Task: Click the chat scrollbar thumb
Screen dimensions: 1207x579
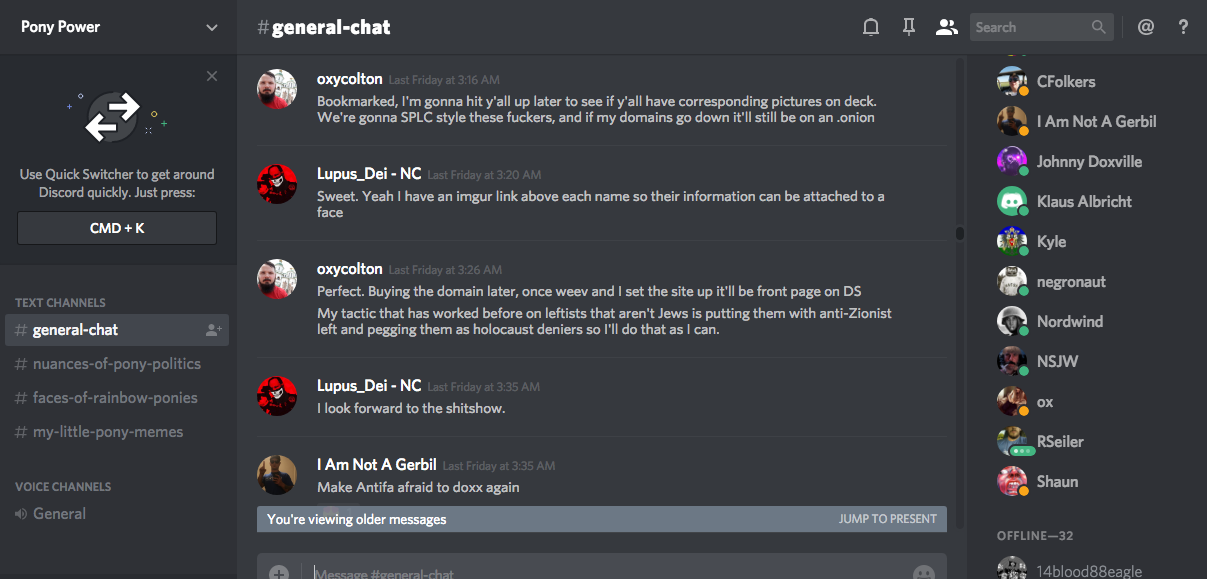Action: (960, 233)
